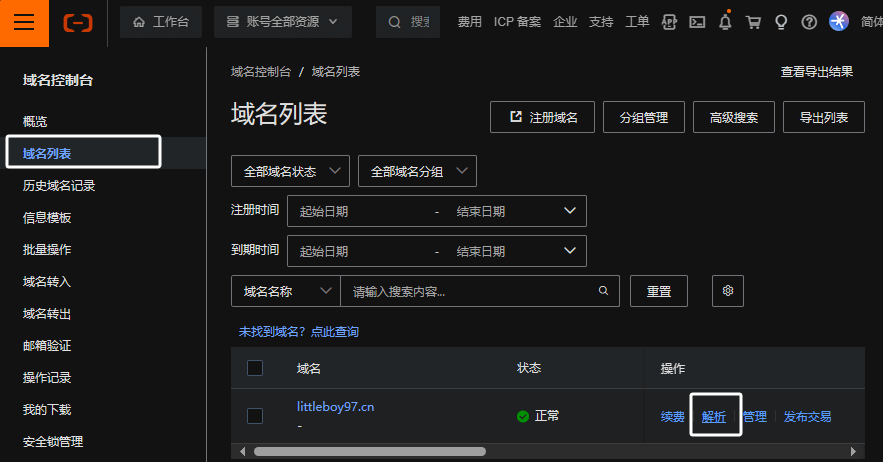Screen dimensions: 883x462
Task: Open the help question mark icon
Action: [x=809, y=22]
